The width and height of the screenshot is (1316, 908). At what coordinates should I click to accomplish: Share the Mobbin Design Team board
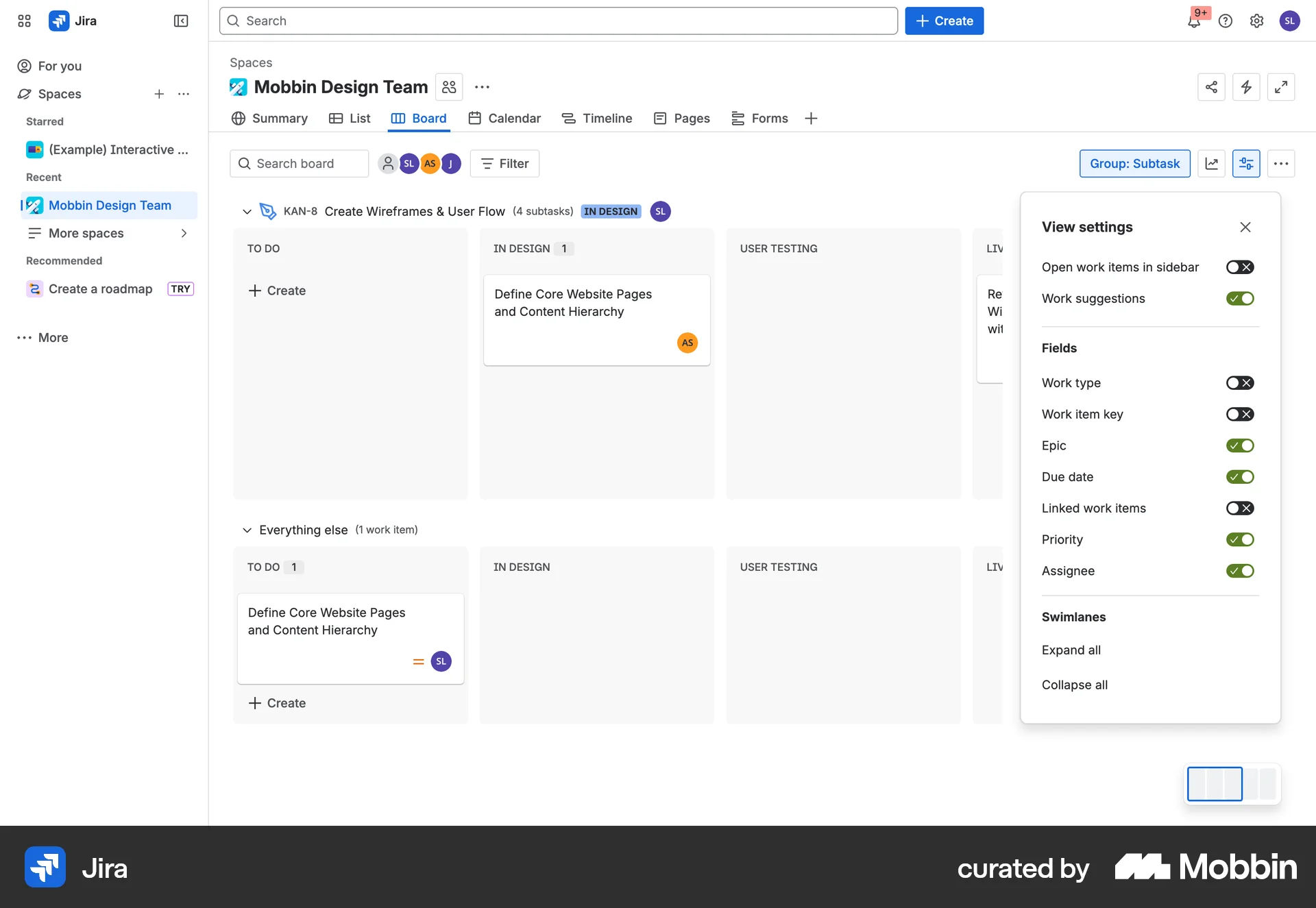pyautogui.click(x=1211, y=87)
